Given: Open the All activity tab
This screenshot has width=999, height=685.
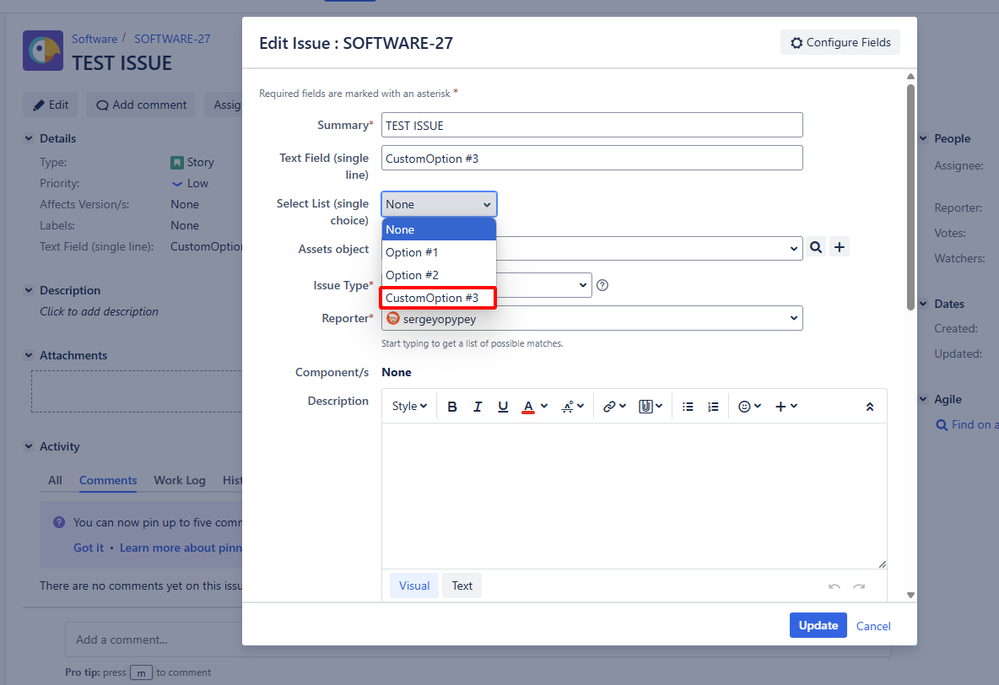Looking at the screenshot, I should click(x=55, y=480).
